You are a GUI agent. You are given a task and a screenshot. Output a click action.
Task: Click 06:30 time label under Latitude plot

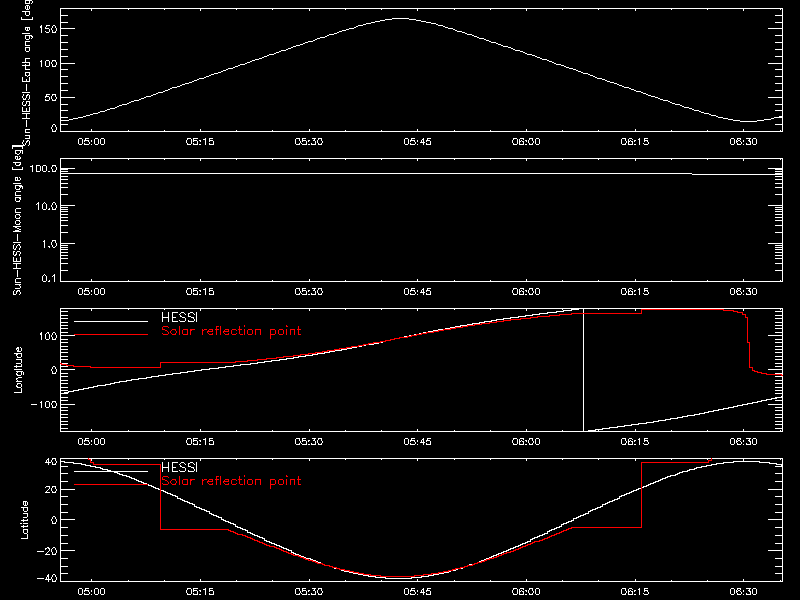coord(743,592)
